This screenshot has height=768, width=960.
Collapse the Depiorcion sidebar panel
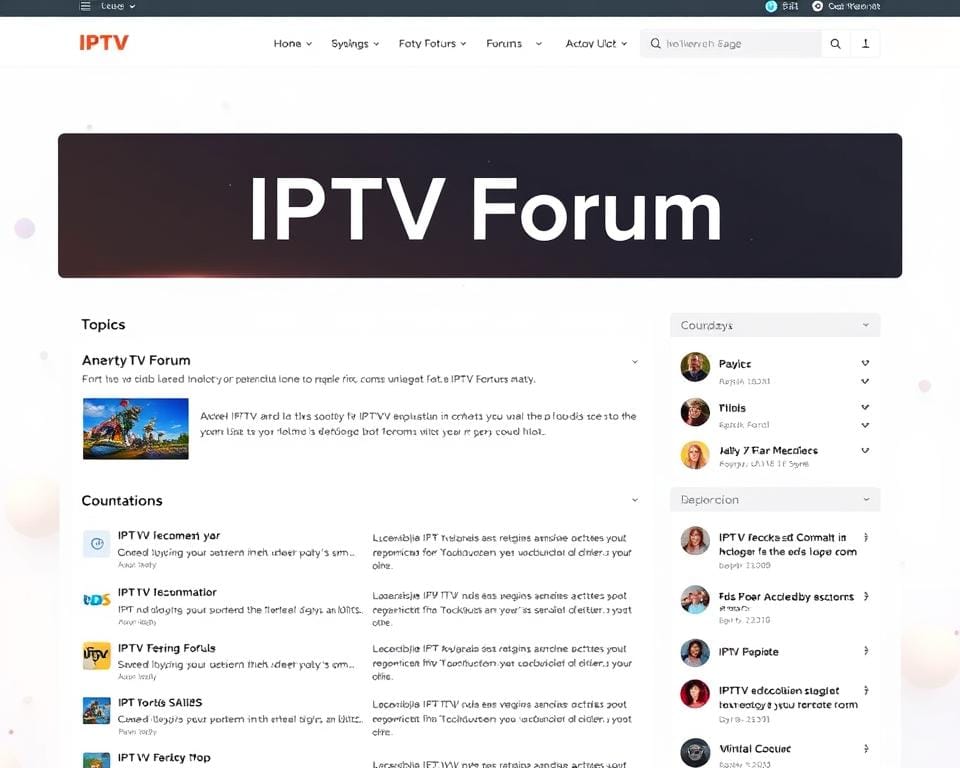point(865,499)
